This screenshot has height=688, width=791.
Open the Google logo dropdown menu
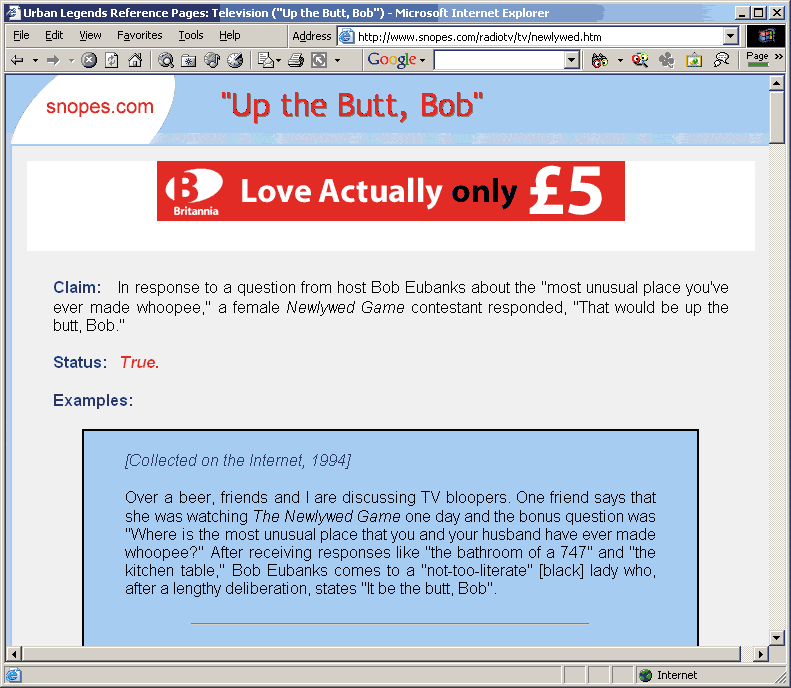tap(423, 61)
